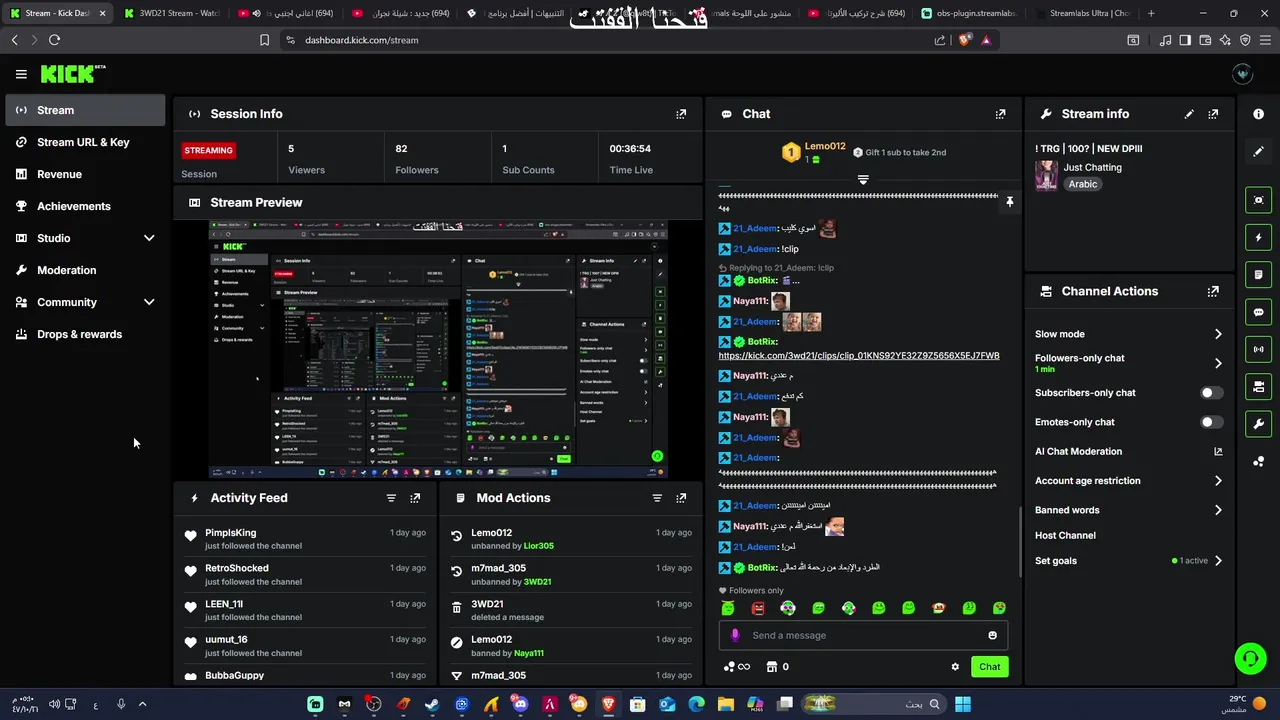Click Lior305 username in Mod Actions

[x=538, y=546]
